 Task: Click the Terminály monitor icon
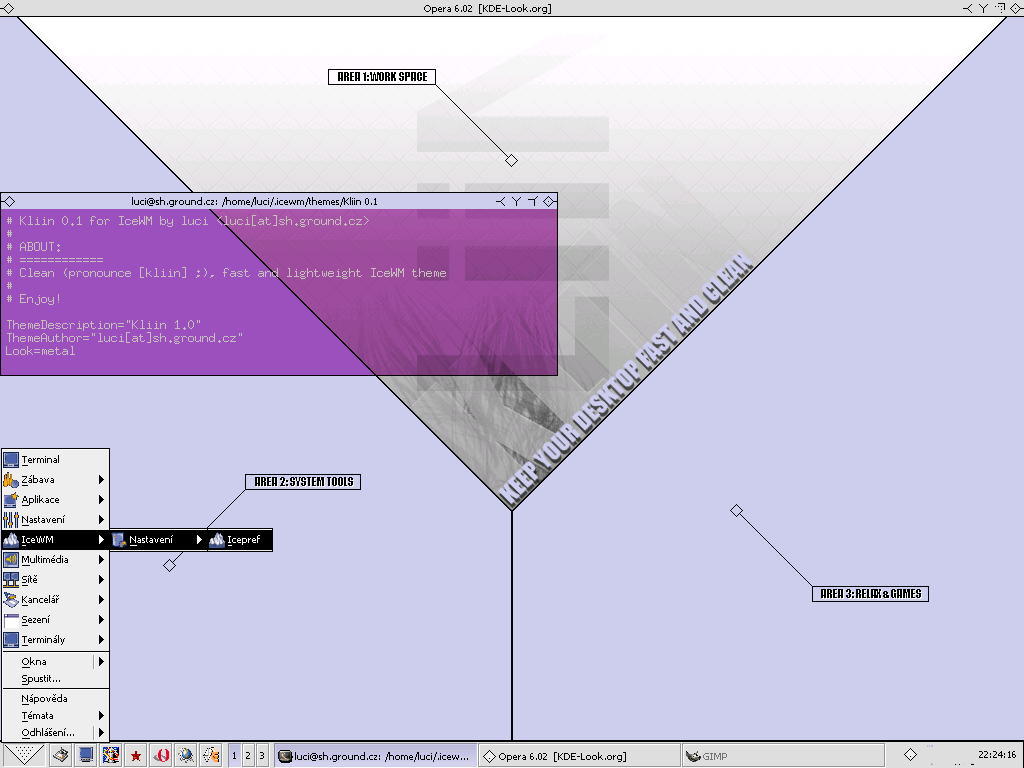tap(11, 639)
